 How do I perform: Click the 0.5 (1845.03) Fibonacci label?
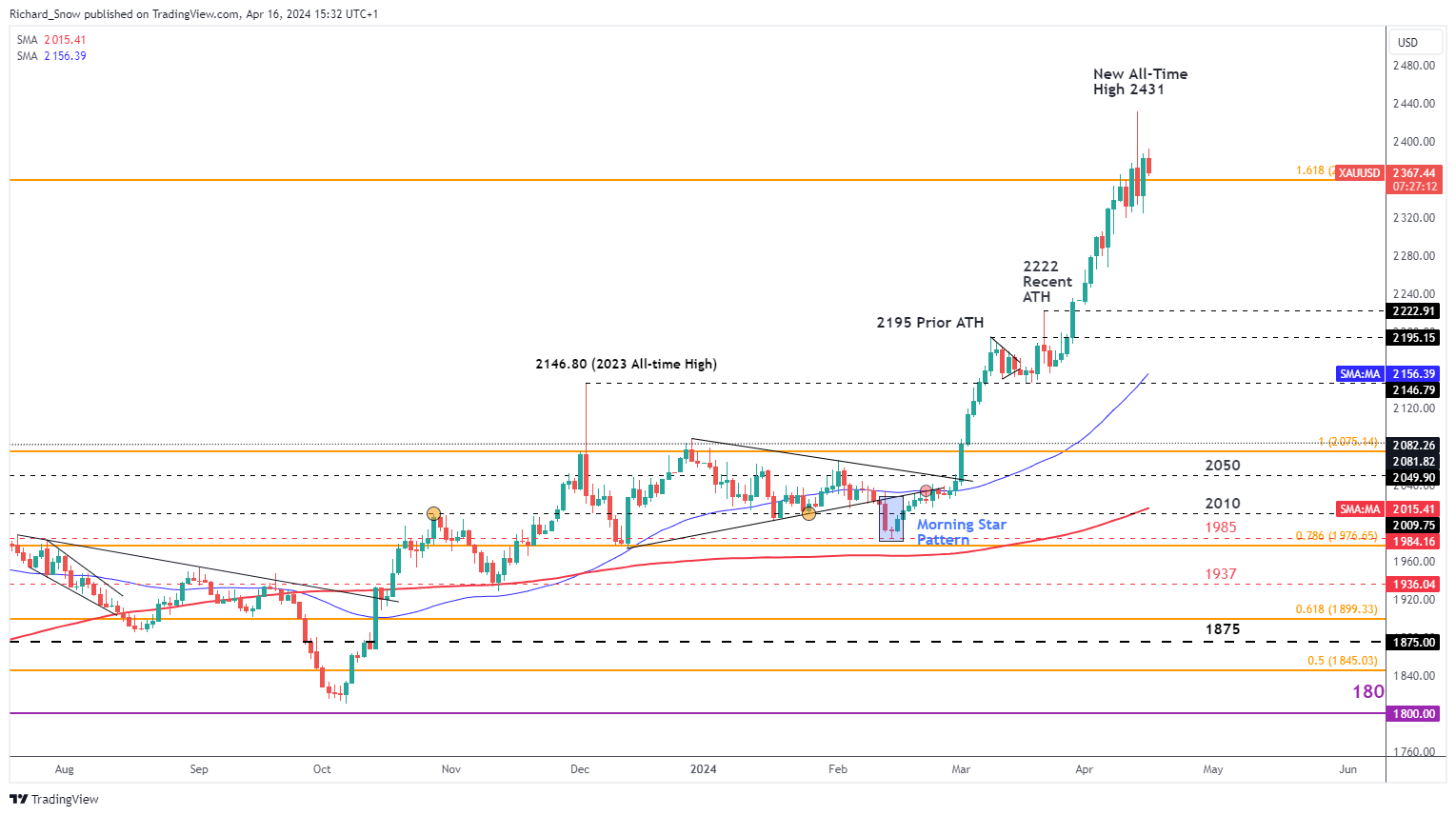click(1343, 661)
